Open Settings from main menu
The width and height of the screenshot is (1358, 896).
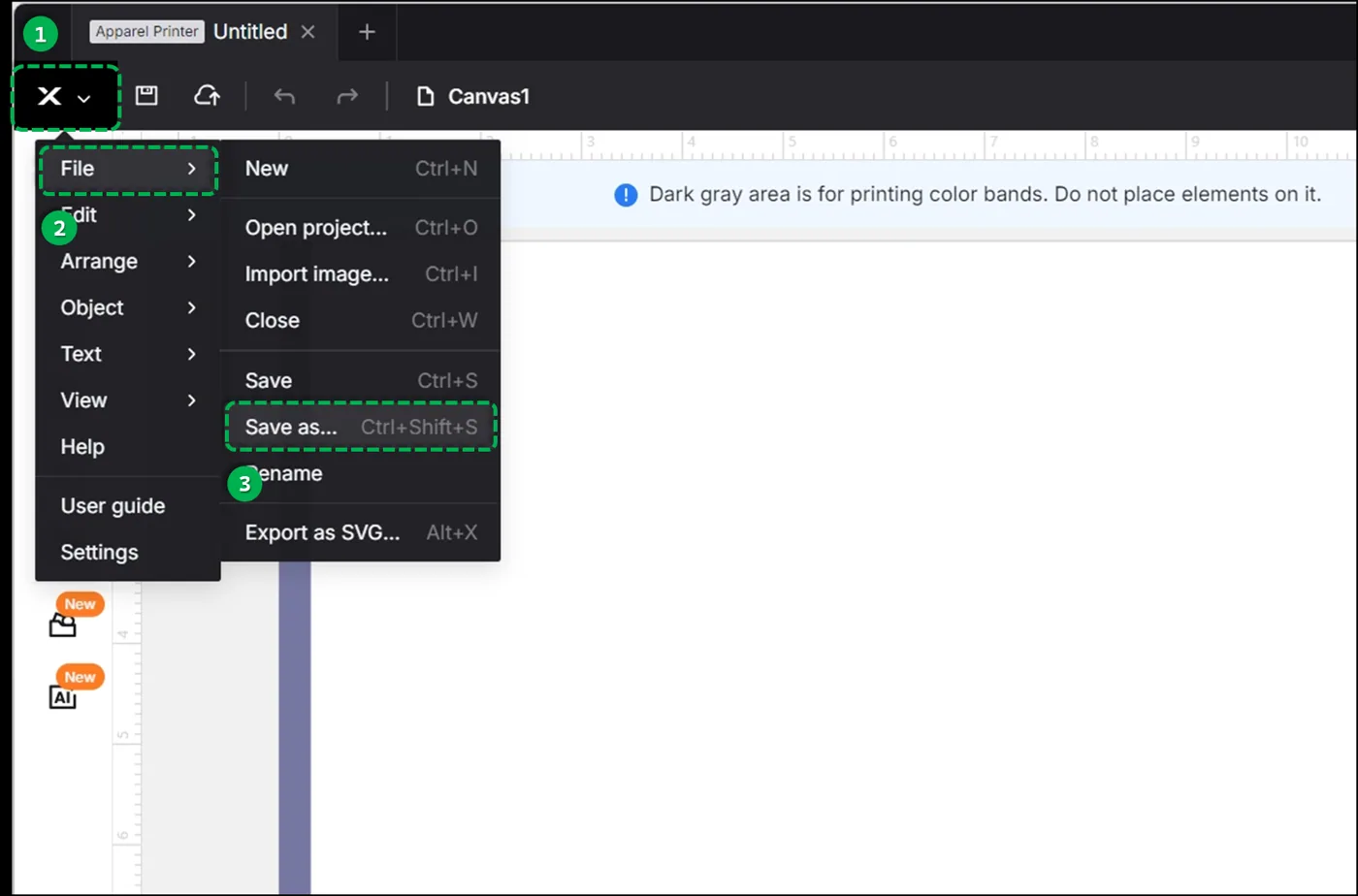[128, 553]
